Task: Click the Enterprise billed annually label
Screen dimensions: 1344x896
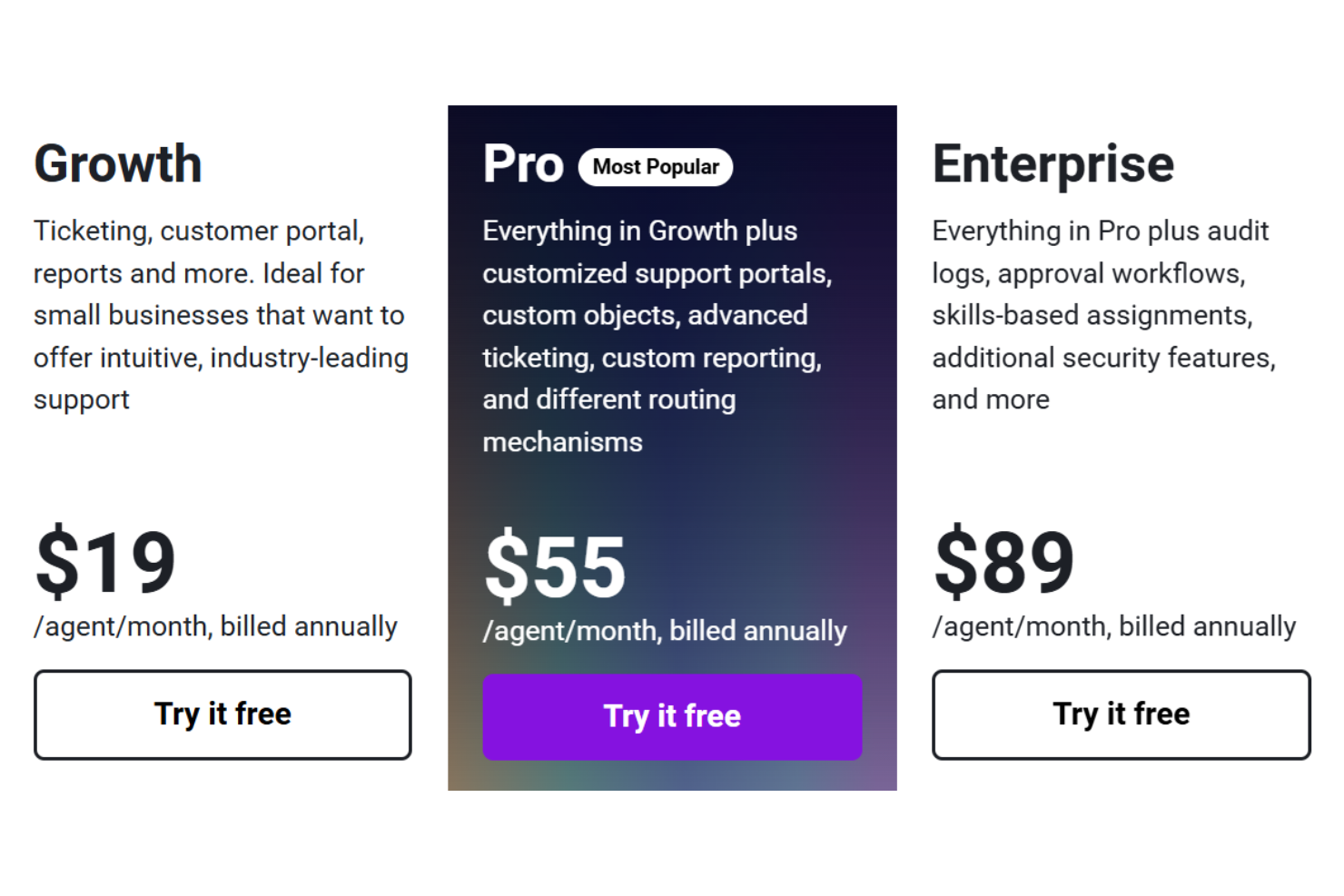Action: click(x=1114, y=625)
